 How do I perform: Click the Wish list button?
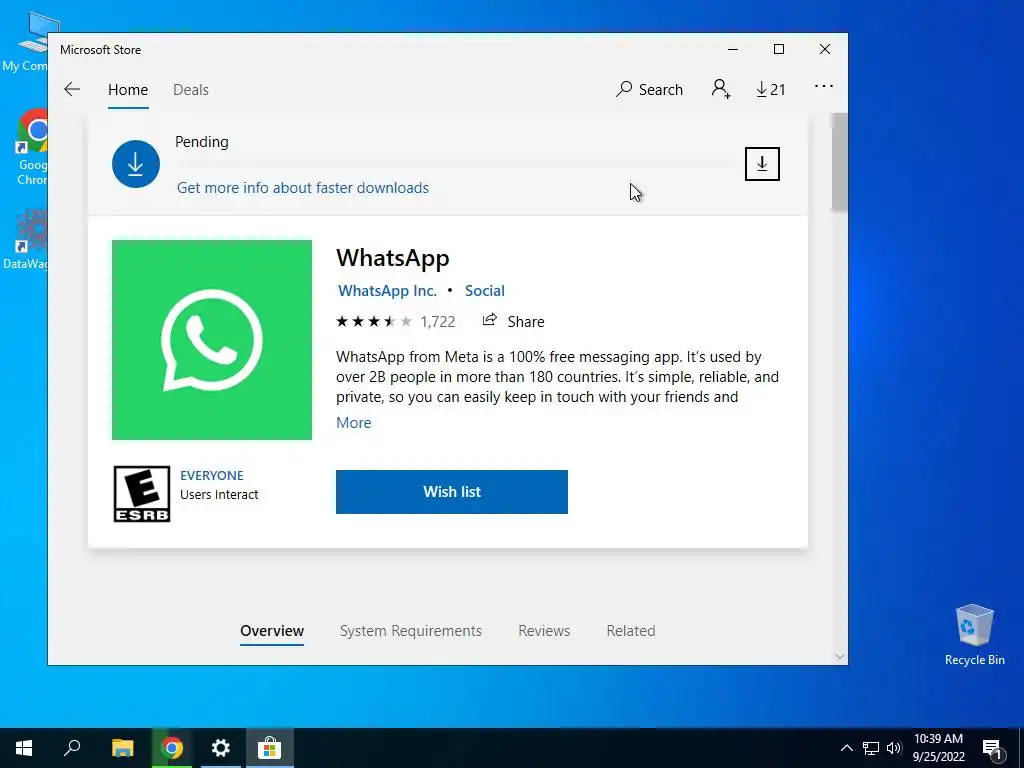[452, 492]
